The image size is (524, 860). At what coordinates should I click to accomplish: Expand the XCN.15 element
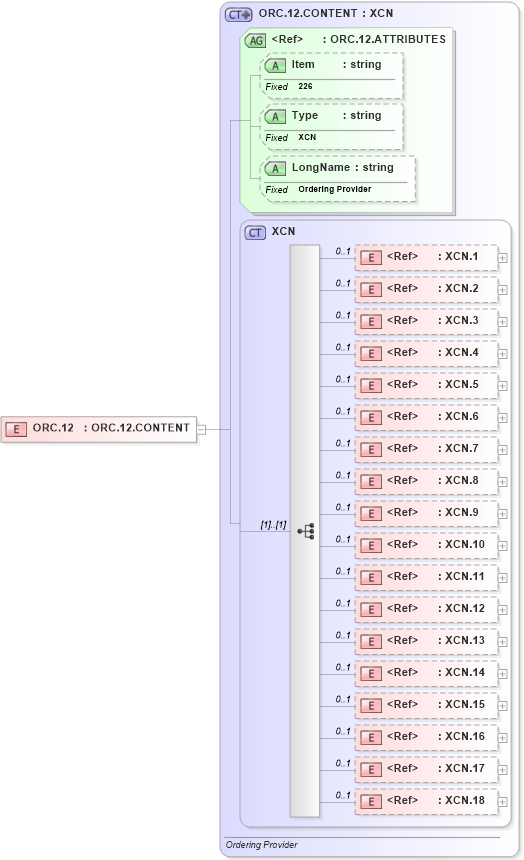(x=503, y=706)
